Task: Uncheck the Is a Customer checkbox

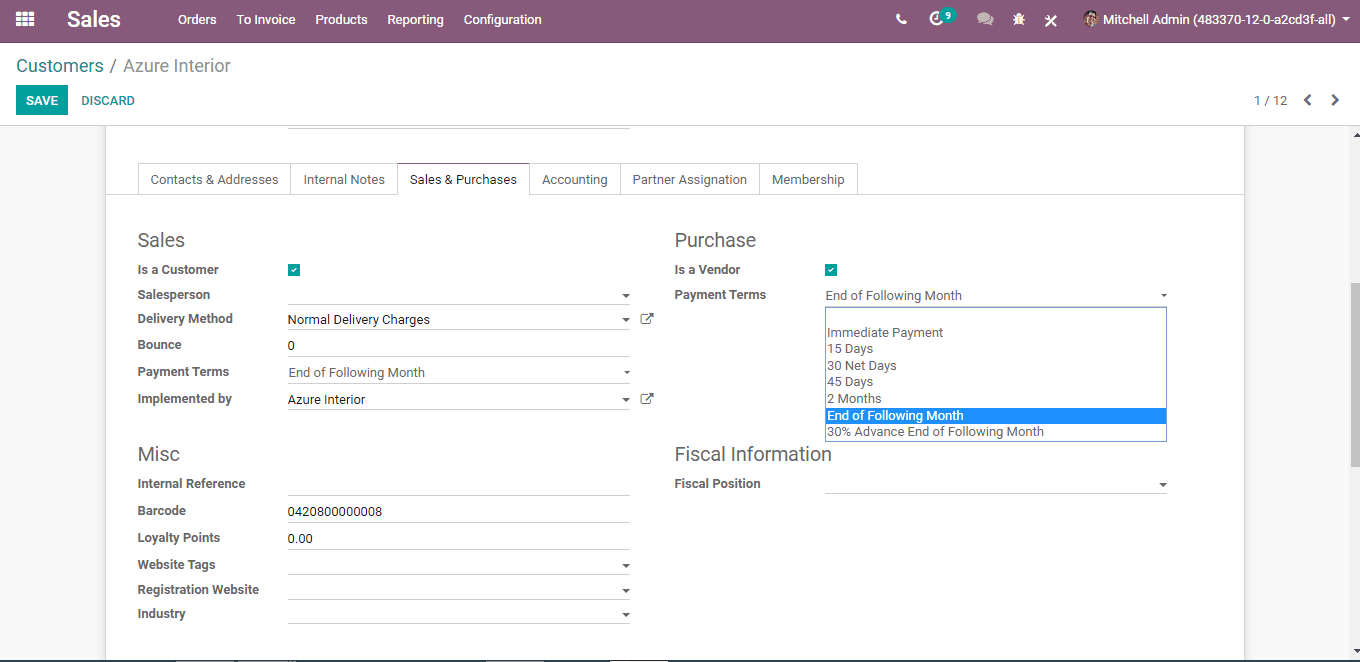Action: (x=294, y=270)
